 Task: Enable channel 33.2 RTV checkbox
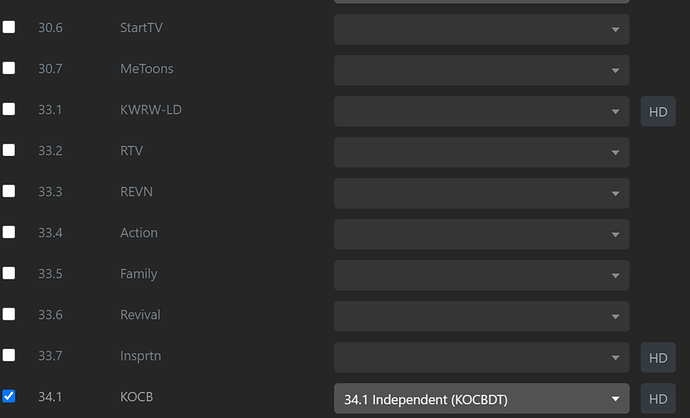9,150
